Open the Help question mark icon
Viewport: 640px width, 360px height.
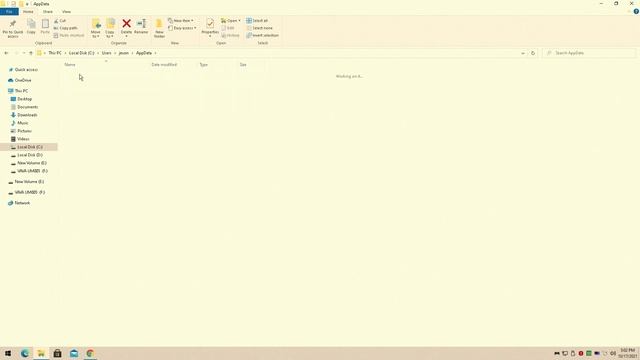coord(636,11)
